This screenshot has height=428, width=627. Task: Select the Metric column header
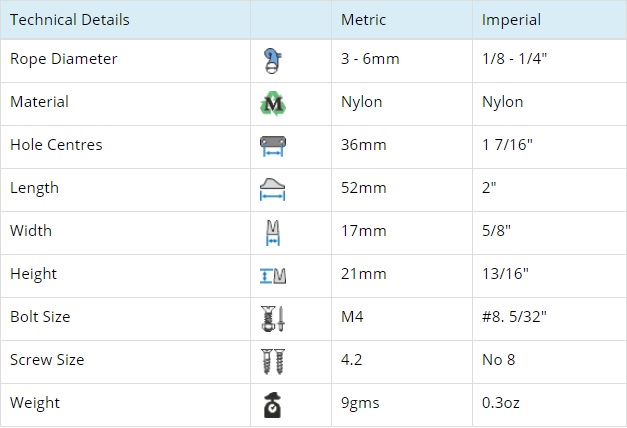363,20
